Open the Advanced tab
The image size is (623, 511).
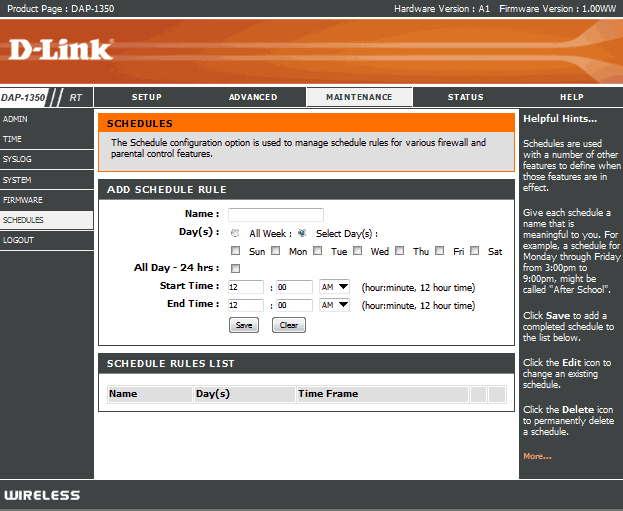253,97
